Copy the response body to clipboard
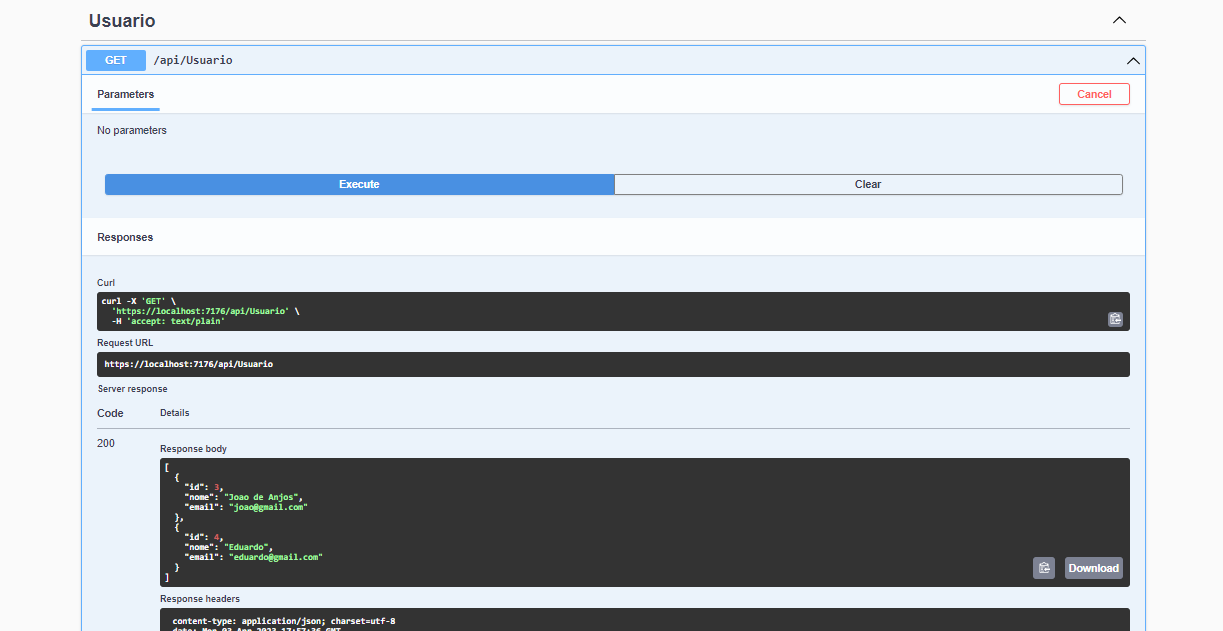 (1044, 568)
